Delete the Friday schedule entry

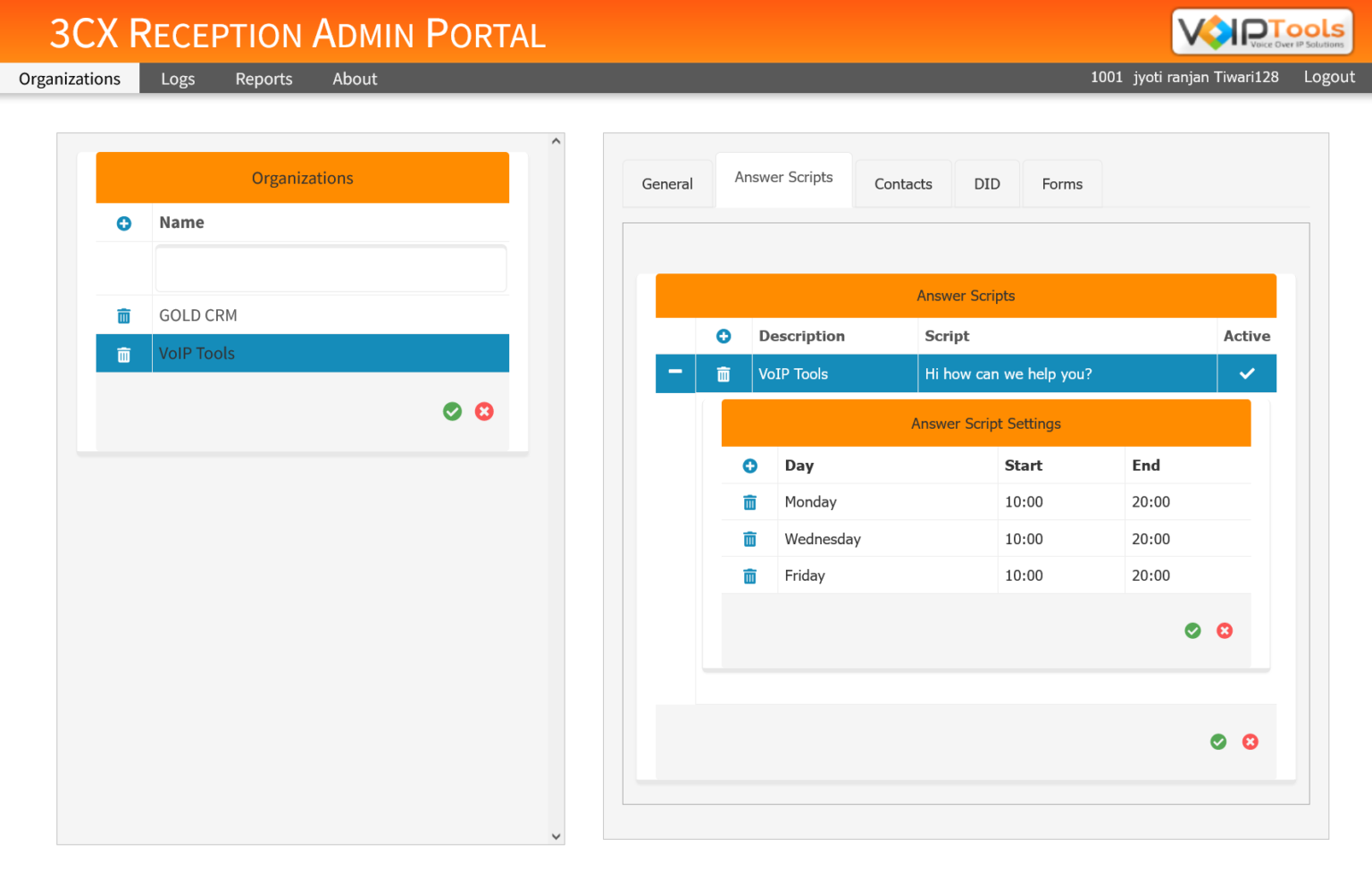[749, 575]
